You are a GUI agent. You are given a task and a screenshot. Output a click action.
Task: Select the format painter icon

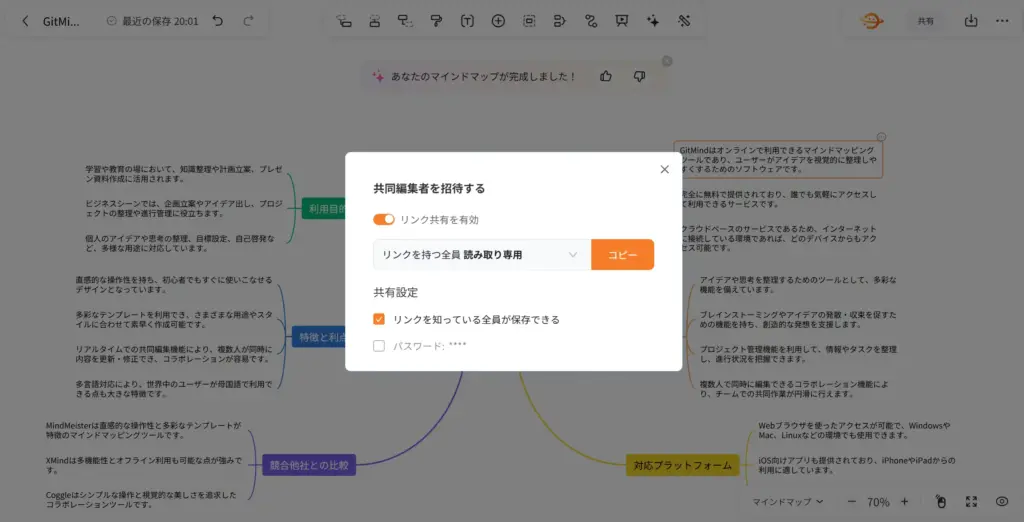[436, 20]
